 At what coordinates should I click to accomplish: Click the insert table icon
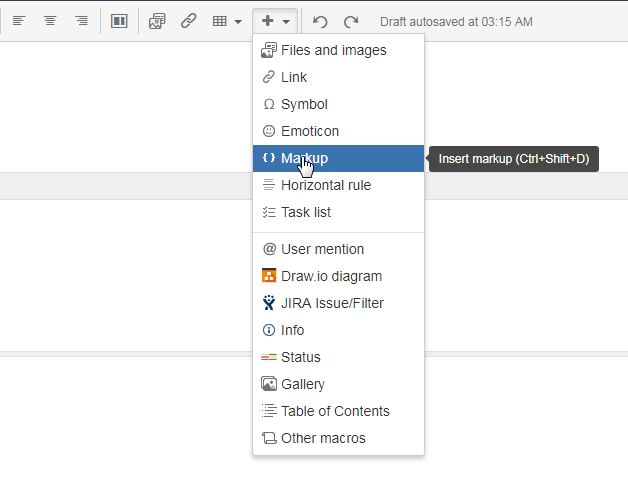pyautogui.click(x=219, y=21)
